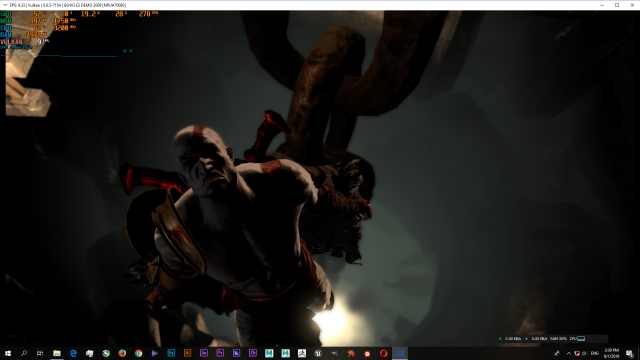Click the FPS Vulkan title bar text
The width and height of the screenshot is (640, 360).
tap(68, 5)
